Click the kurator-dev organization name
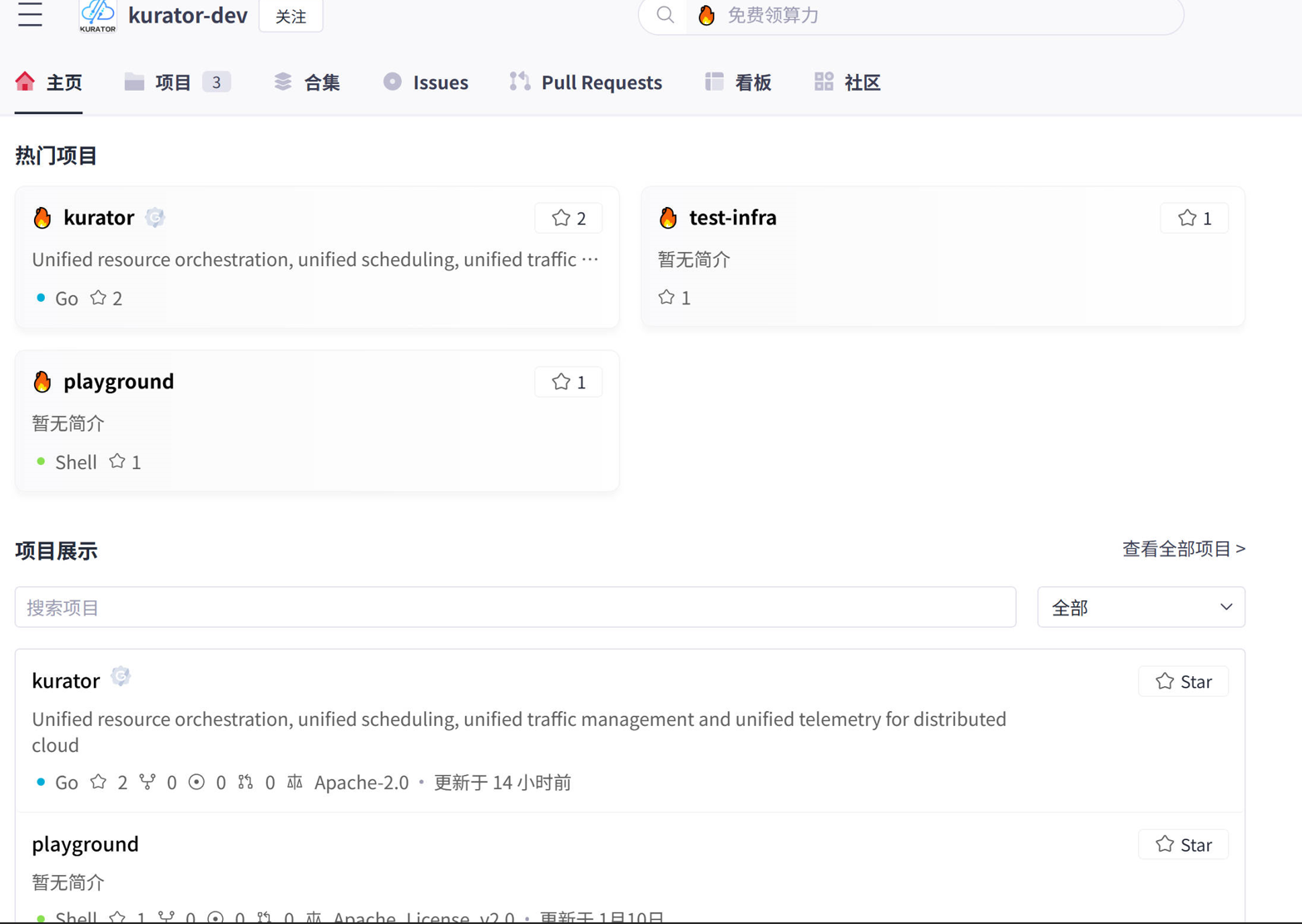 (x=188, y=16)
